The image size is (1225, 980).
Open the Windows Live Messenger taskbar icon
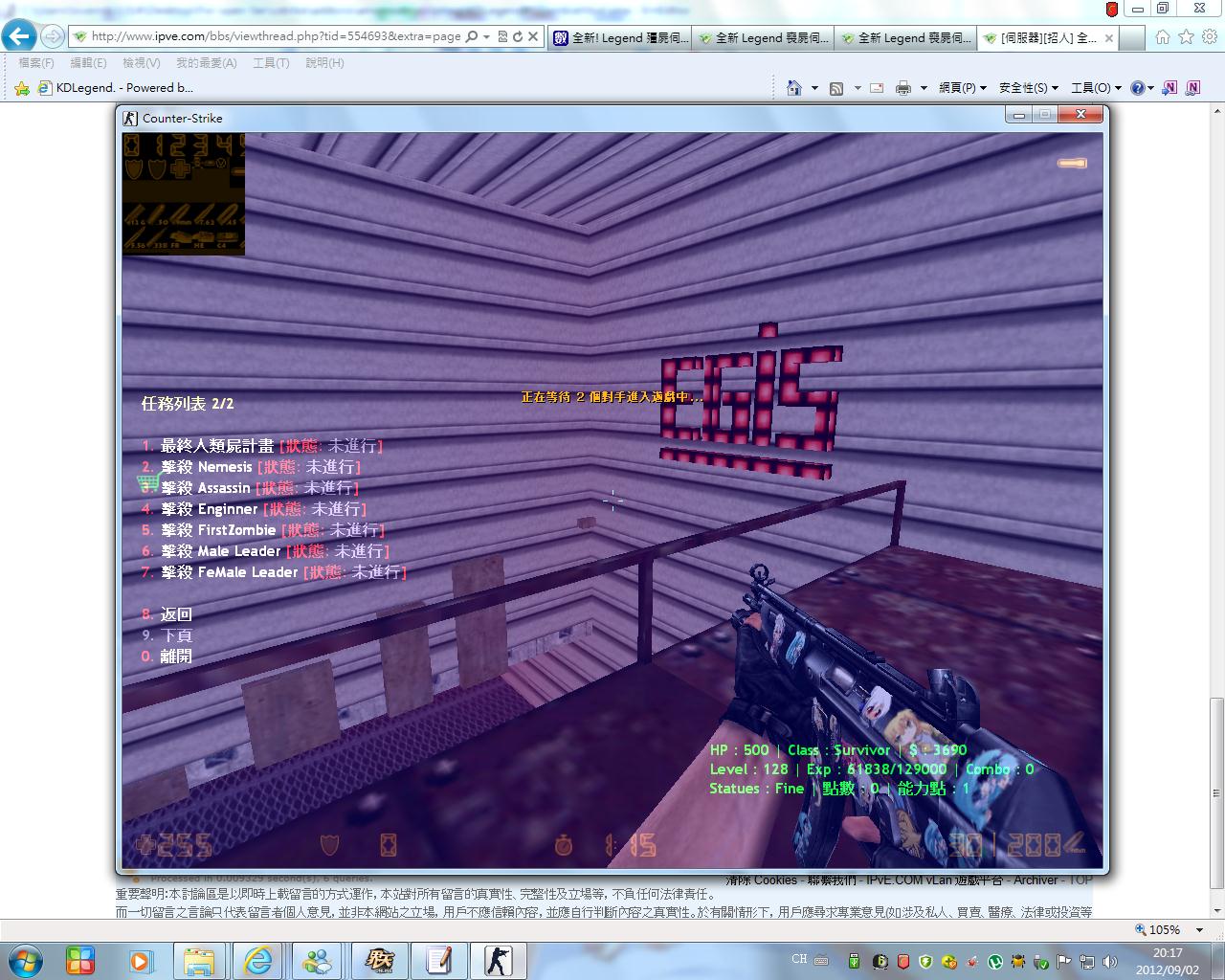(318, 960)
